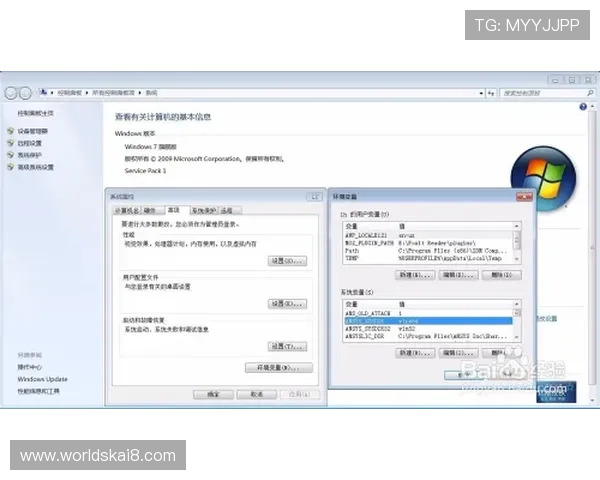Open Device Manager shield icon link

tap(11, 131)
